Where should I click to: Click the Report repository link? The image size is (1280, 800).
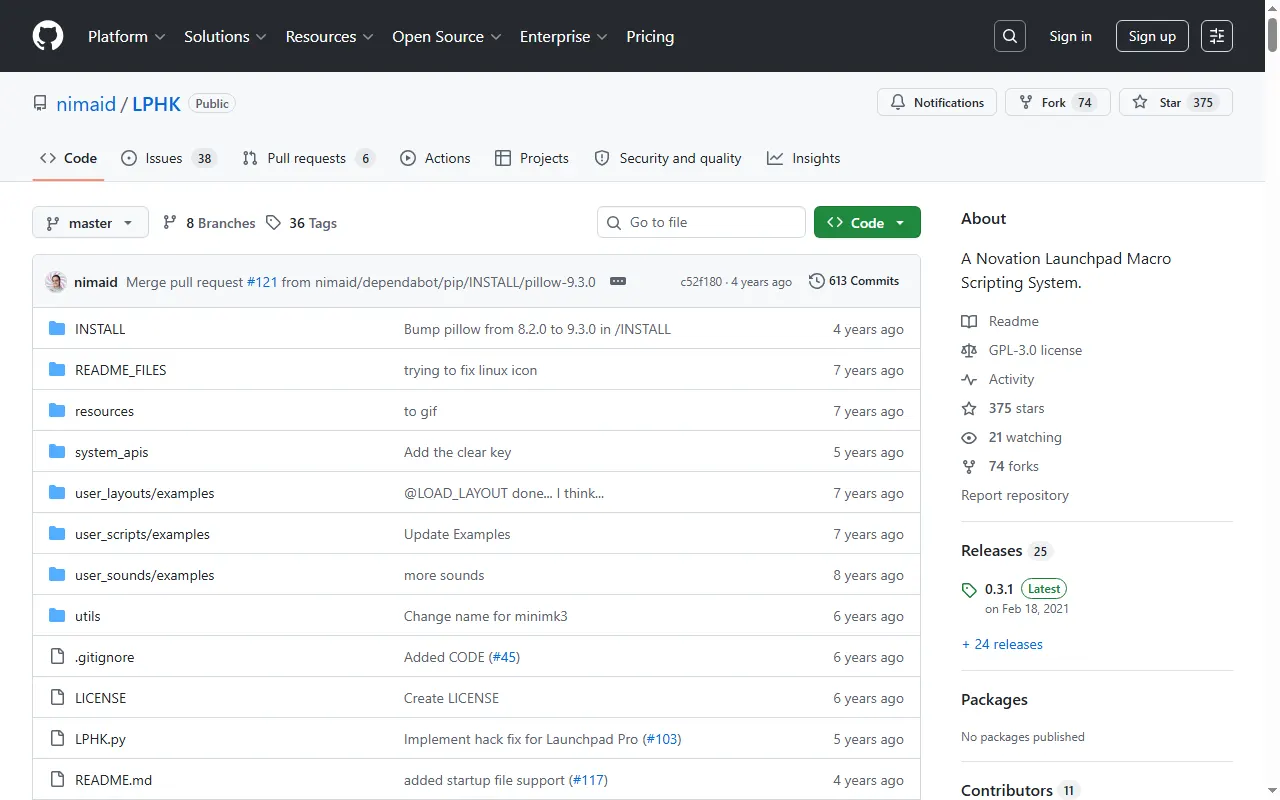coord(1015,495)
